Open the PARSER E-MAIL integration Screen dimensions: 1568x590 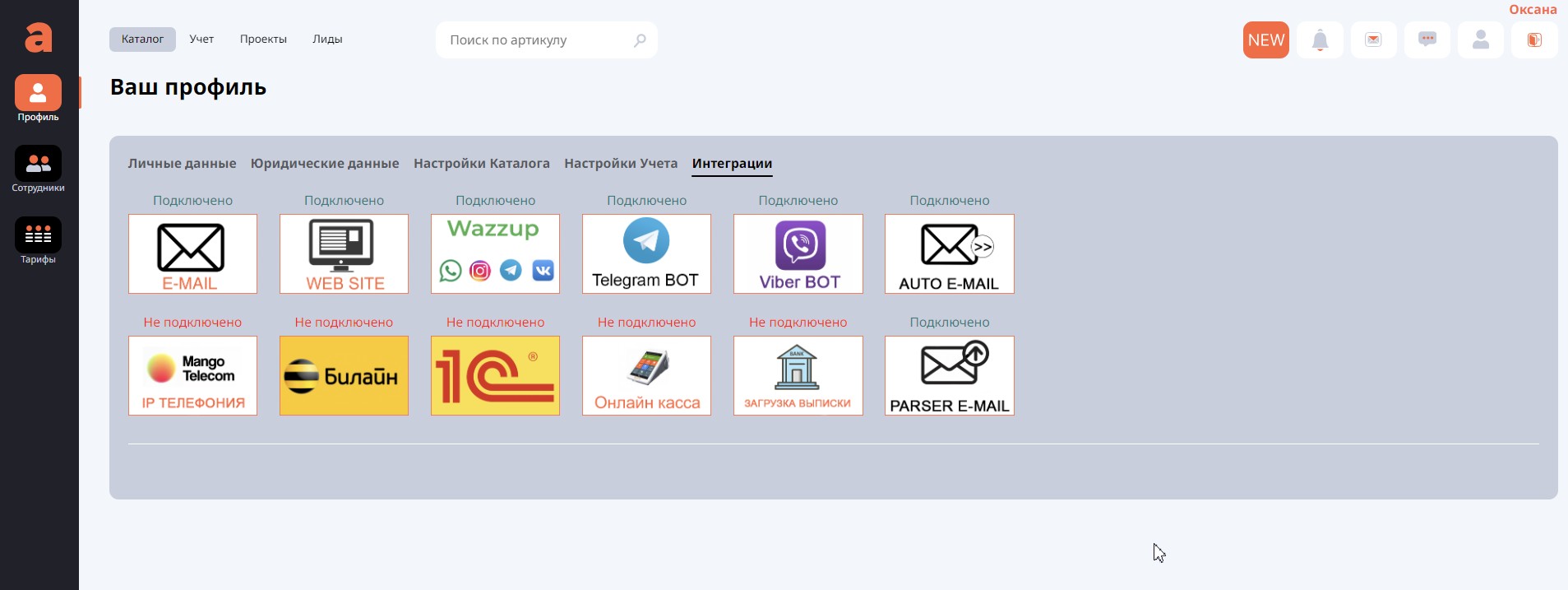click(x=949, y=375)
